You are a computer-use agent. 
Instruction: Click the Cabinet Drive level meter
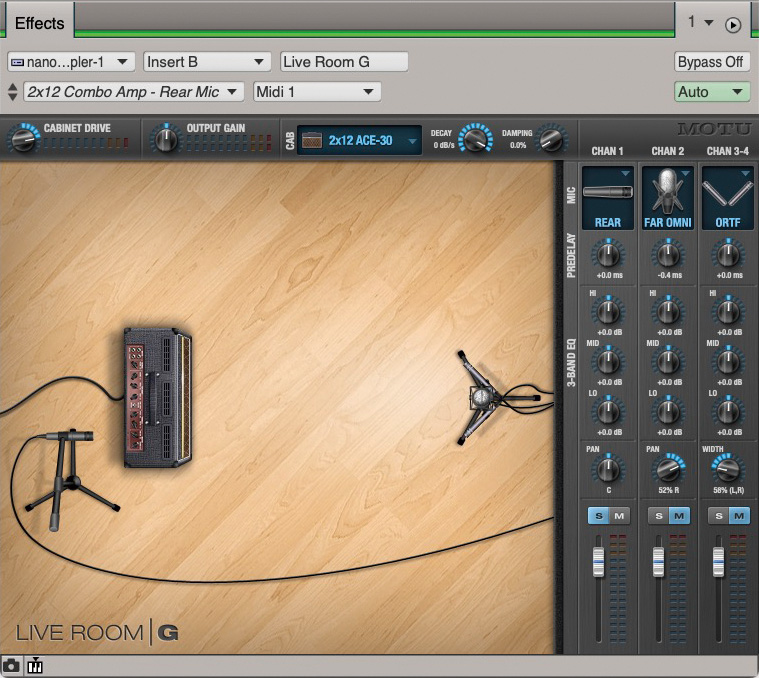[x=86, y=143]
